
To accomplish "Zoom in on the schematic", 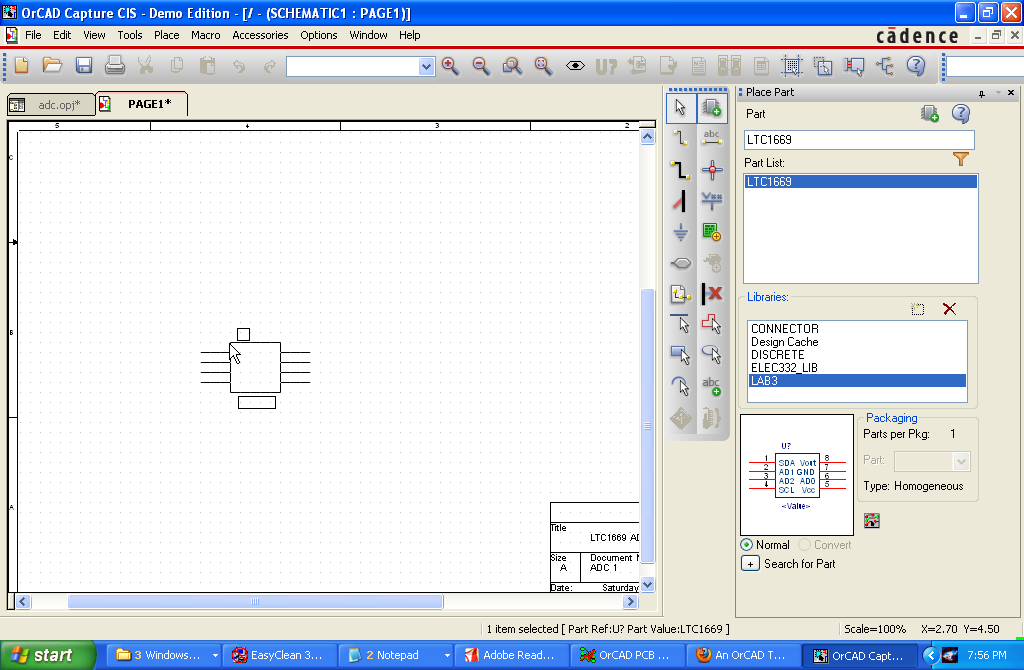I will point(450,65).
